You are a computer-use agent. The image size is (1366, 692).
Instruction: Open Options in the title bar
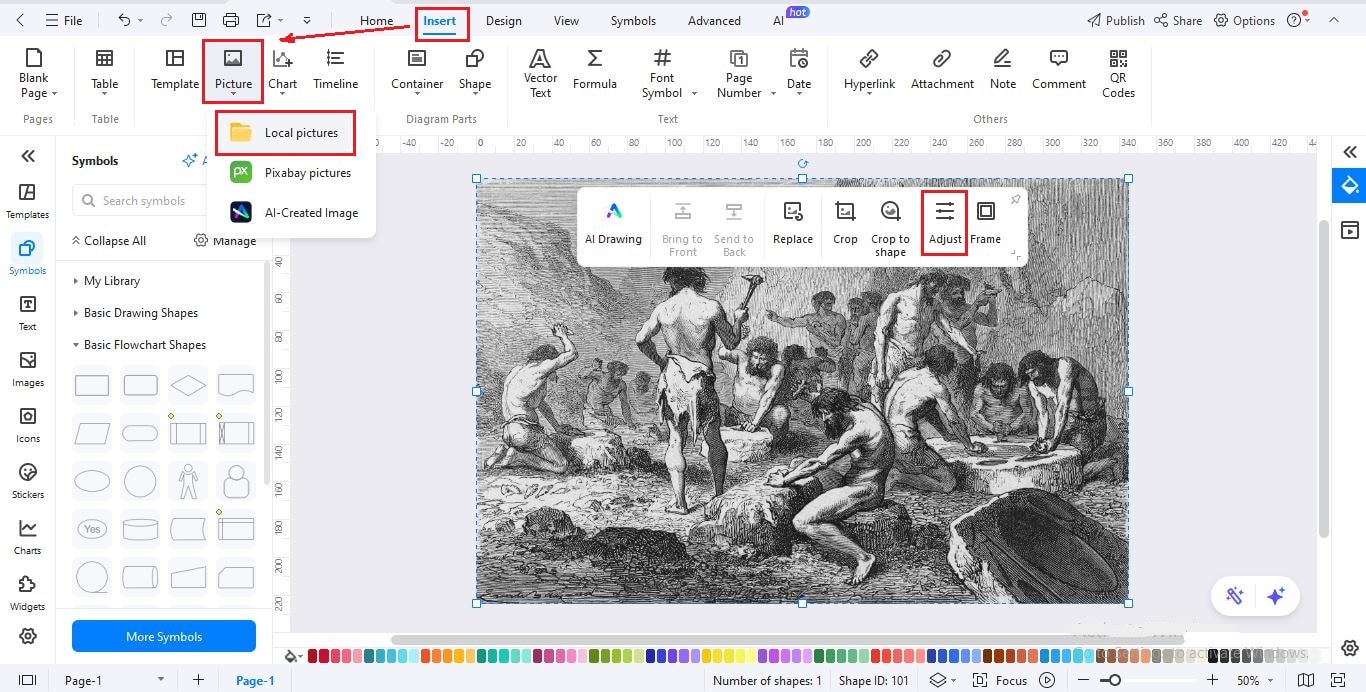coord(1245,20)
